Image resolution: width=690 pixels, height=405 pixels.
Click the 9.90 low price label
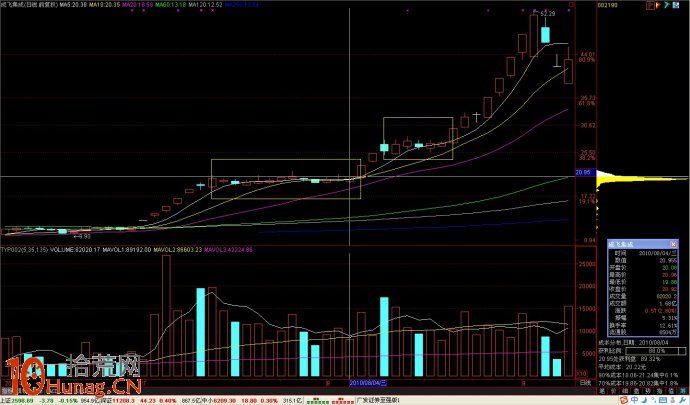pyautogui.click(x=84, y=237)
